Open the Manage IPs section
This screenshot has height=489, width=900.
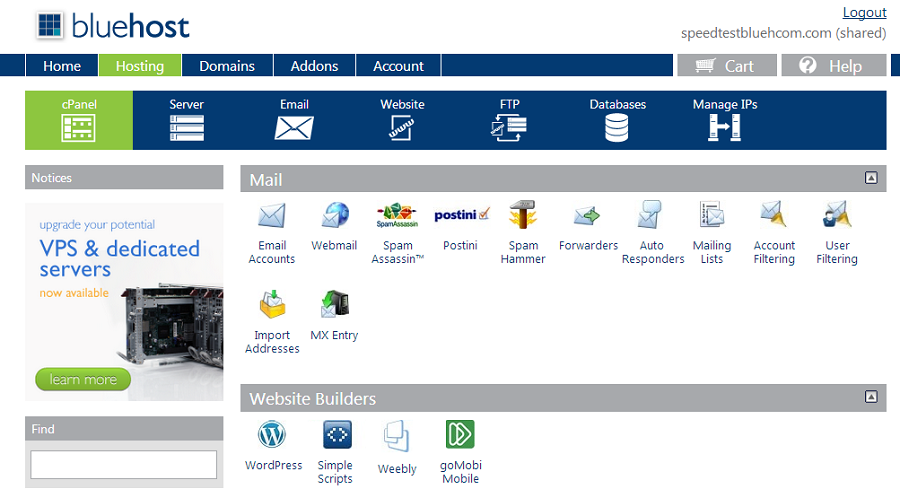click(724, 120)
